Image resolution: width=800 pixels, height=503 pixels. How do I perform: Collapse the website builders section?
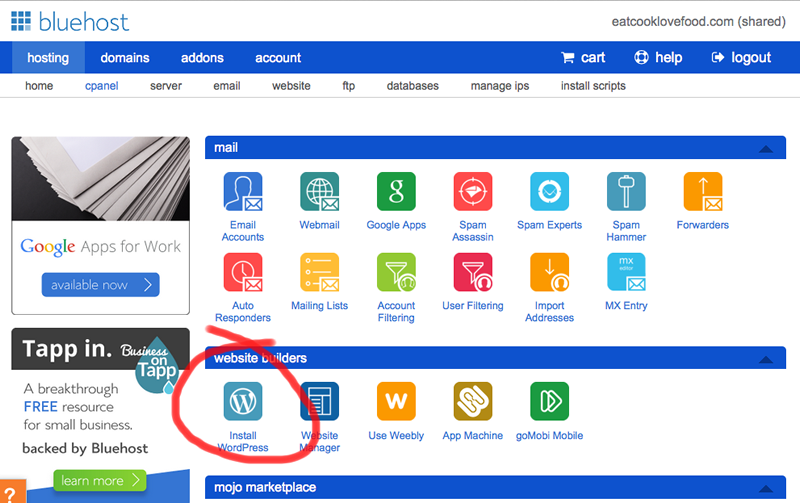pos(765,360)
